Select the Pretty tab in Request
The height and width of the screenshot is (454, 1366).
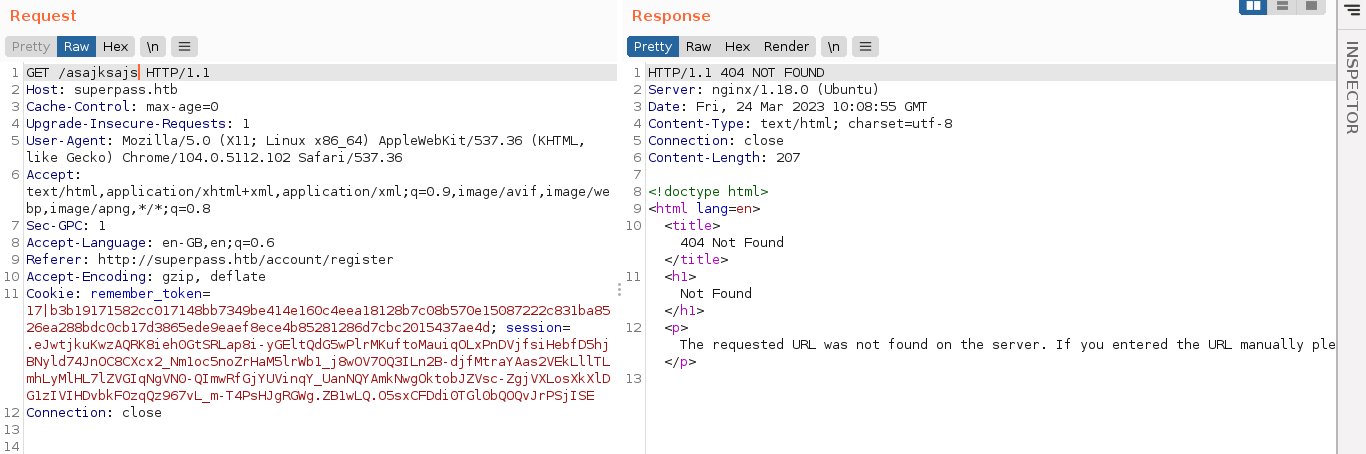(31, 46)
